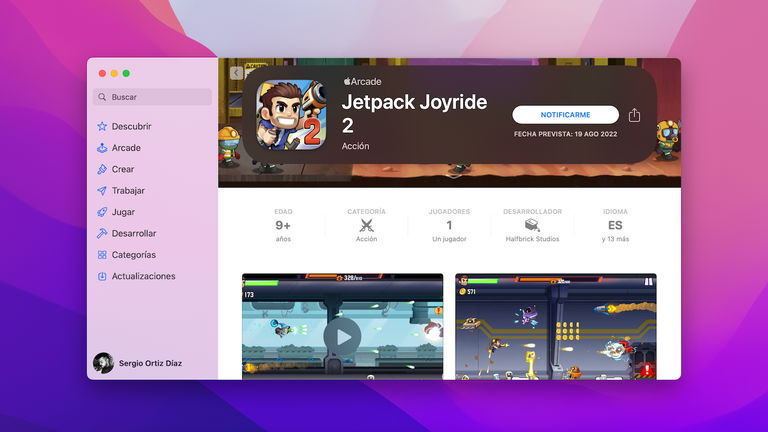The image size is (768, 432).
Task: Click the Jugar rocket icon
Action: point(102,212)
